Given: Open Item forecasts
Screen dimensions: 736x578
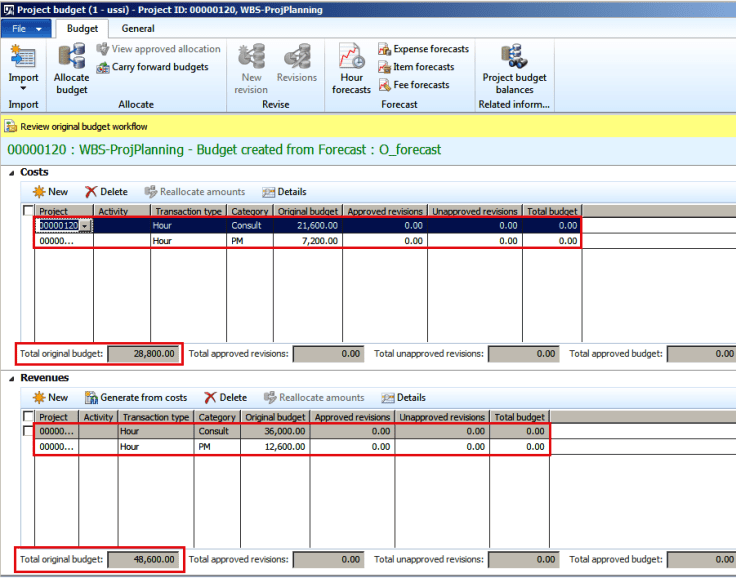Looking at the screenshot, I should pyautogui.click(x=385, y=67).
